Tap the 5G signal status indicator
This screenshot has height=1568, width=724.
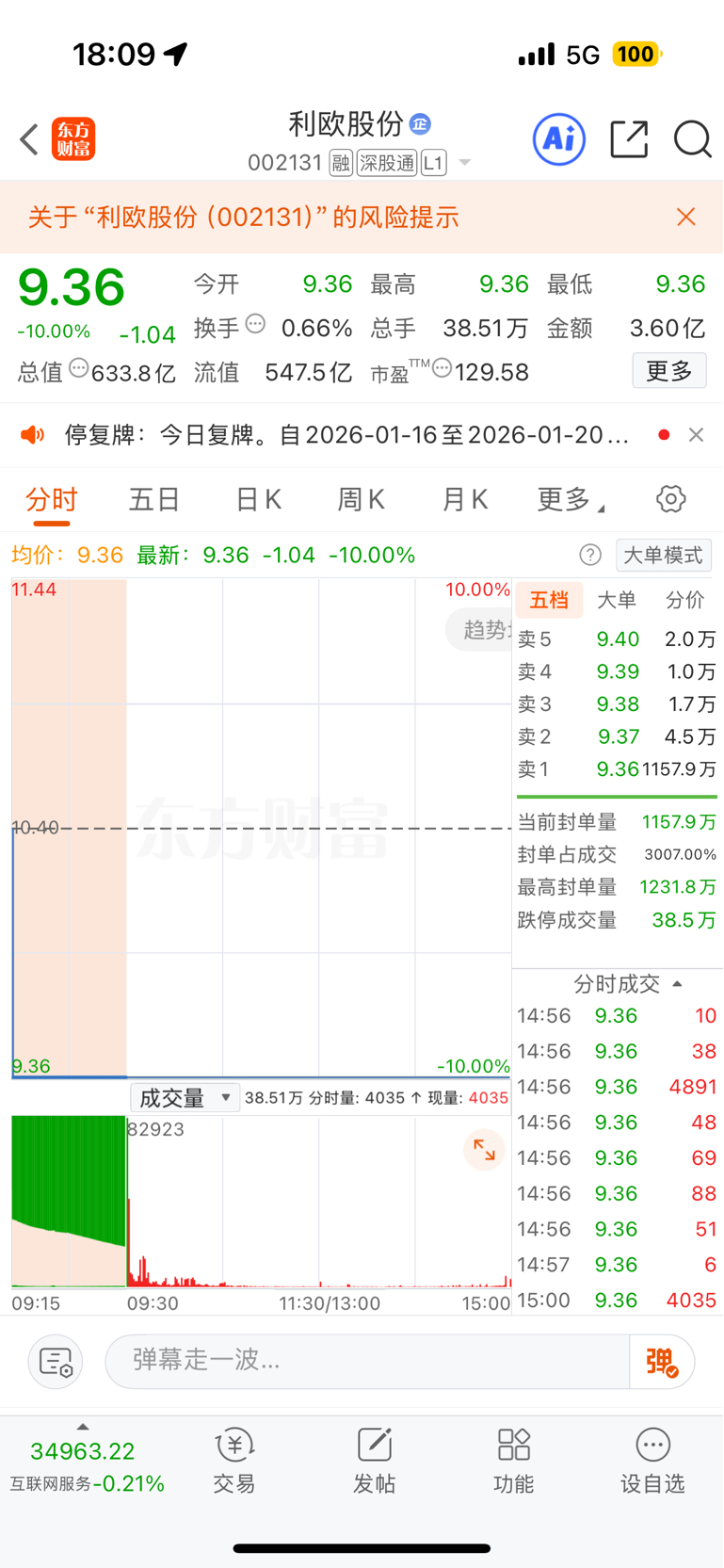[583, 55]
